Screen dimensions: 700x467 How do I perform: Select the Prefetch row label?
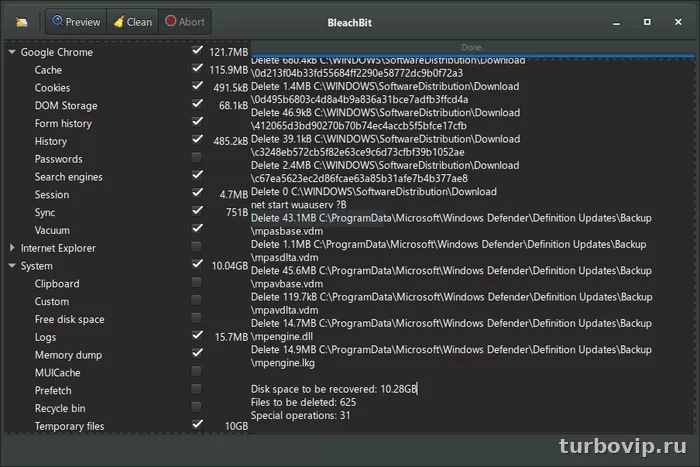click(53, 391)
